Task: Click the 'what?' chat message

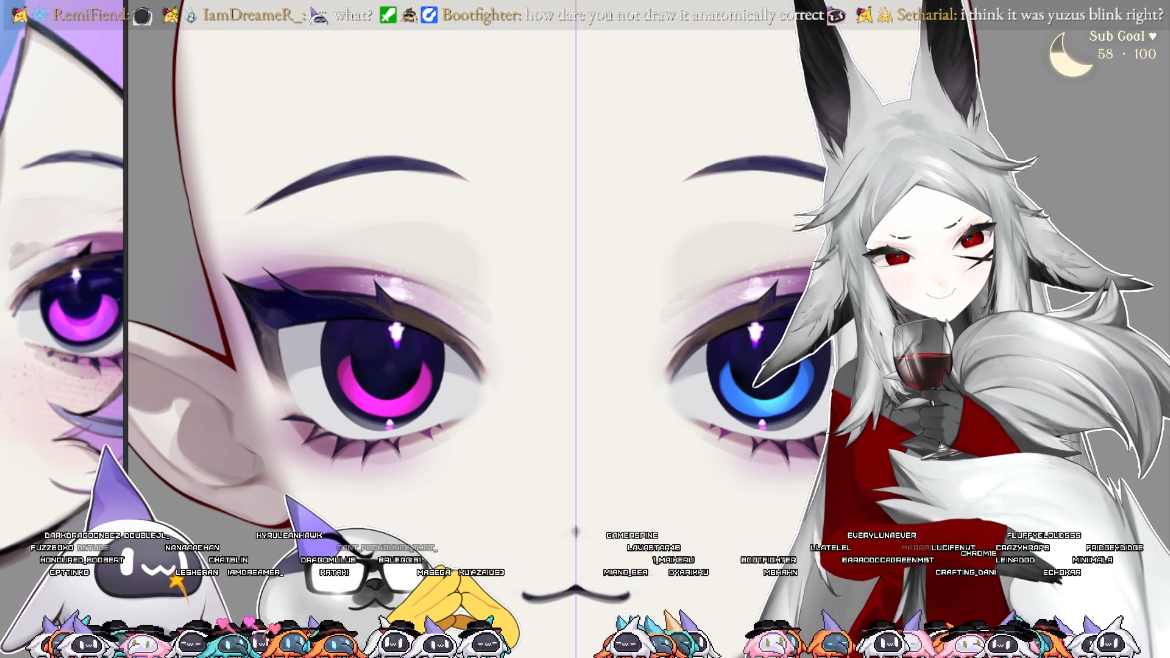Action: [x=353, y=15]
